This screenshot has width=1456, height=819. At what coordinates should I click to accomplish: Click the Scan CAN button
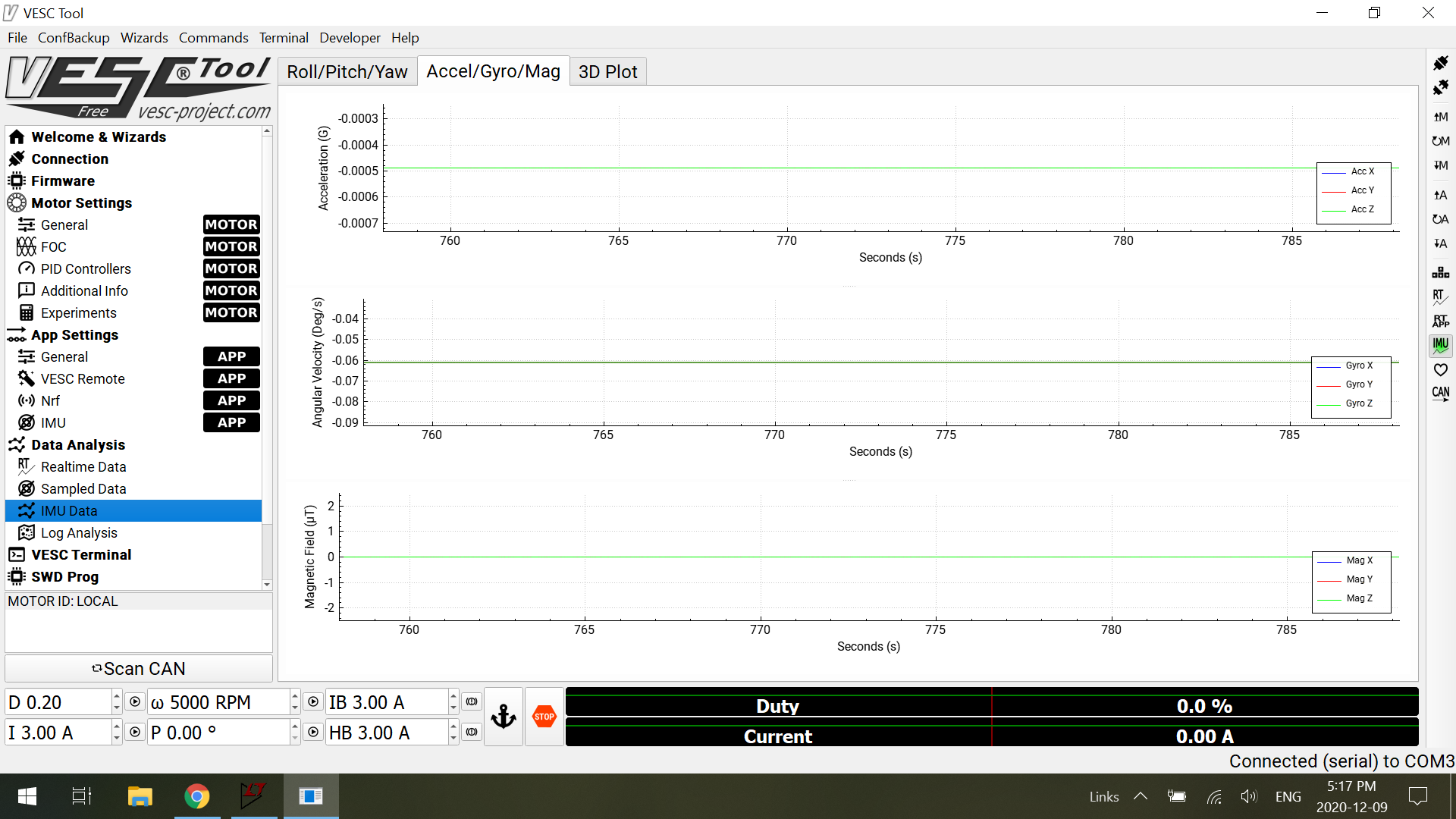[x=139, y=669]
